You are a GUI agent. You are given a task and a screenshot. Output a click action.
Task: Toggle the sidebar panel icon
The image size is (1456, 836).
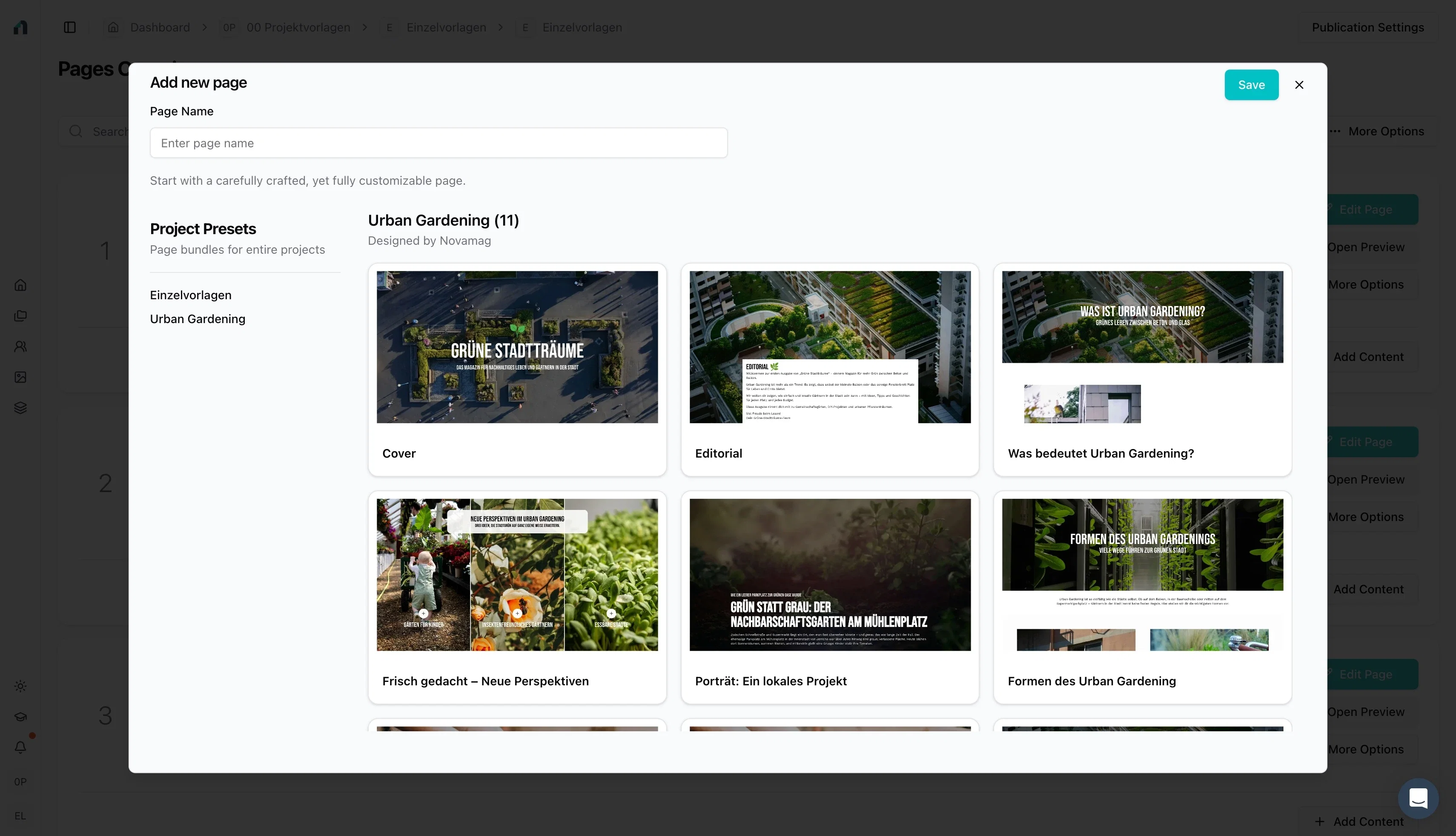tap(69, 27)
